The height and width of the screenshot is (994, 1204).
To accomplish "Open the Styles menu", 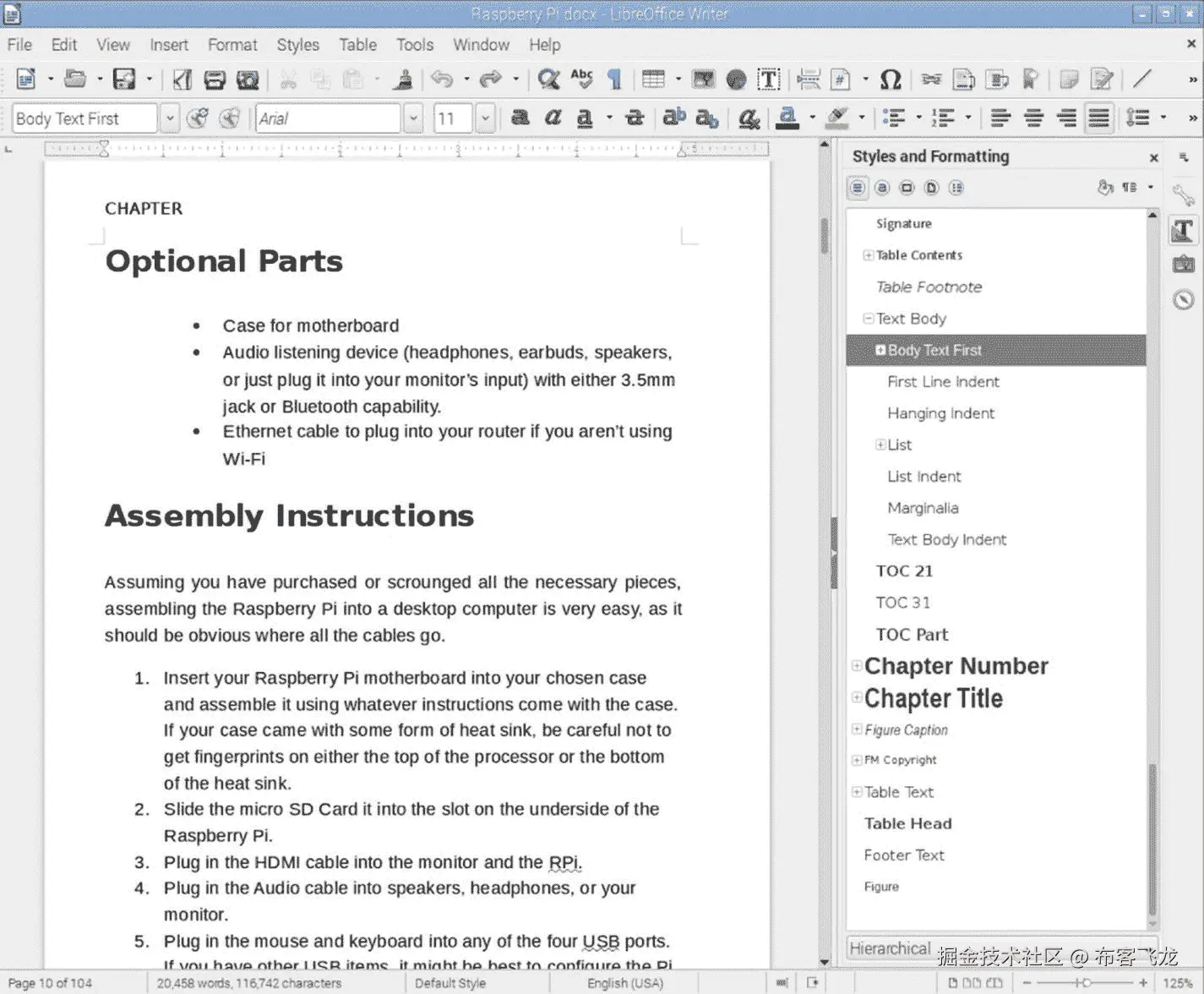I will pyautogui.click(x=298, y=45).
